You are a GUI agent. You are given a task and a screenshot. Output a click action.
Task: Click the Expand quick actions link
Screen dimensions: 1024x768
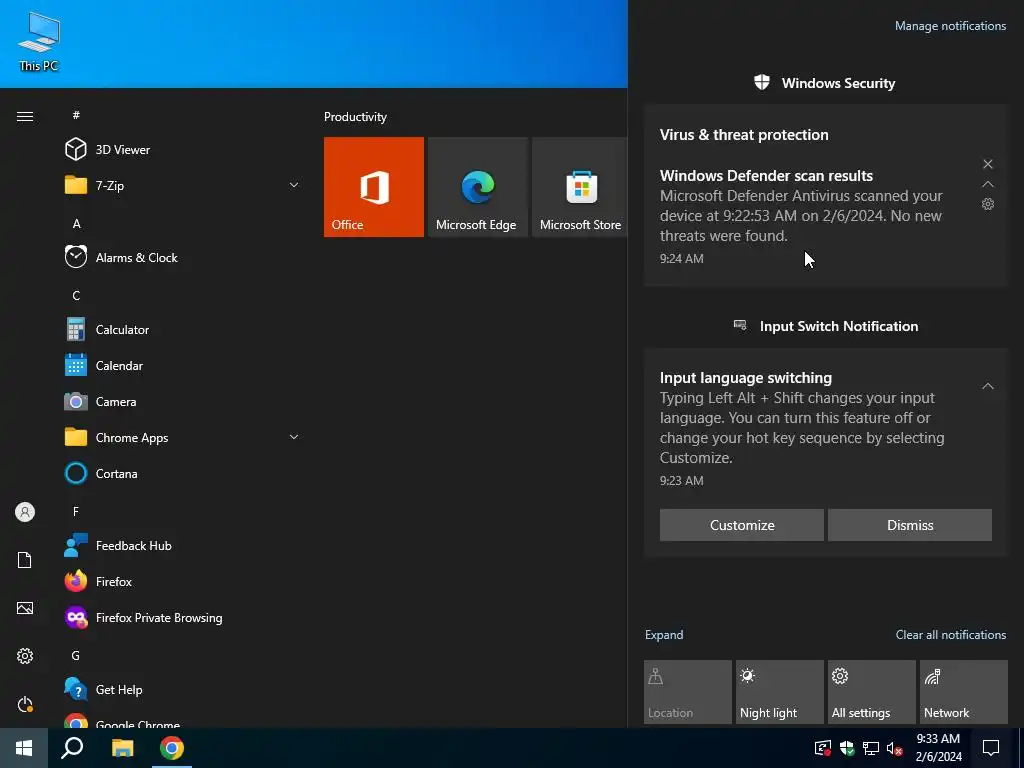click(664, 635)
